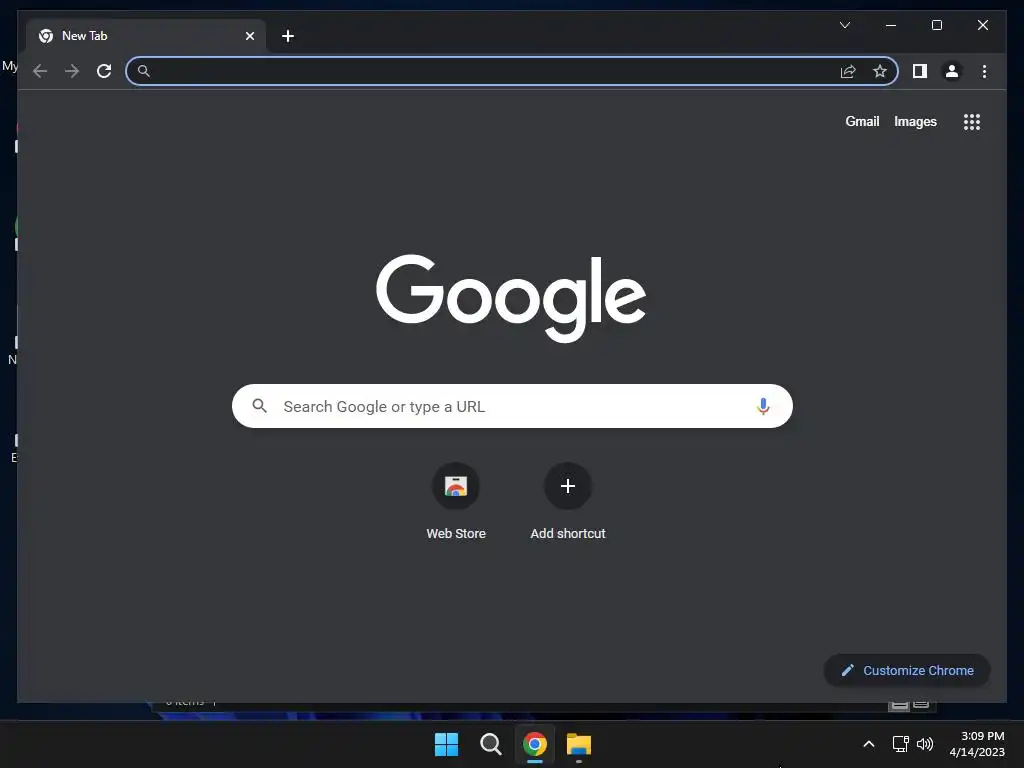The height and width of the screenshot is (768, 1024).
Task: Go back to the previous page
Action: click(40, 71)
